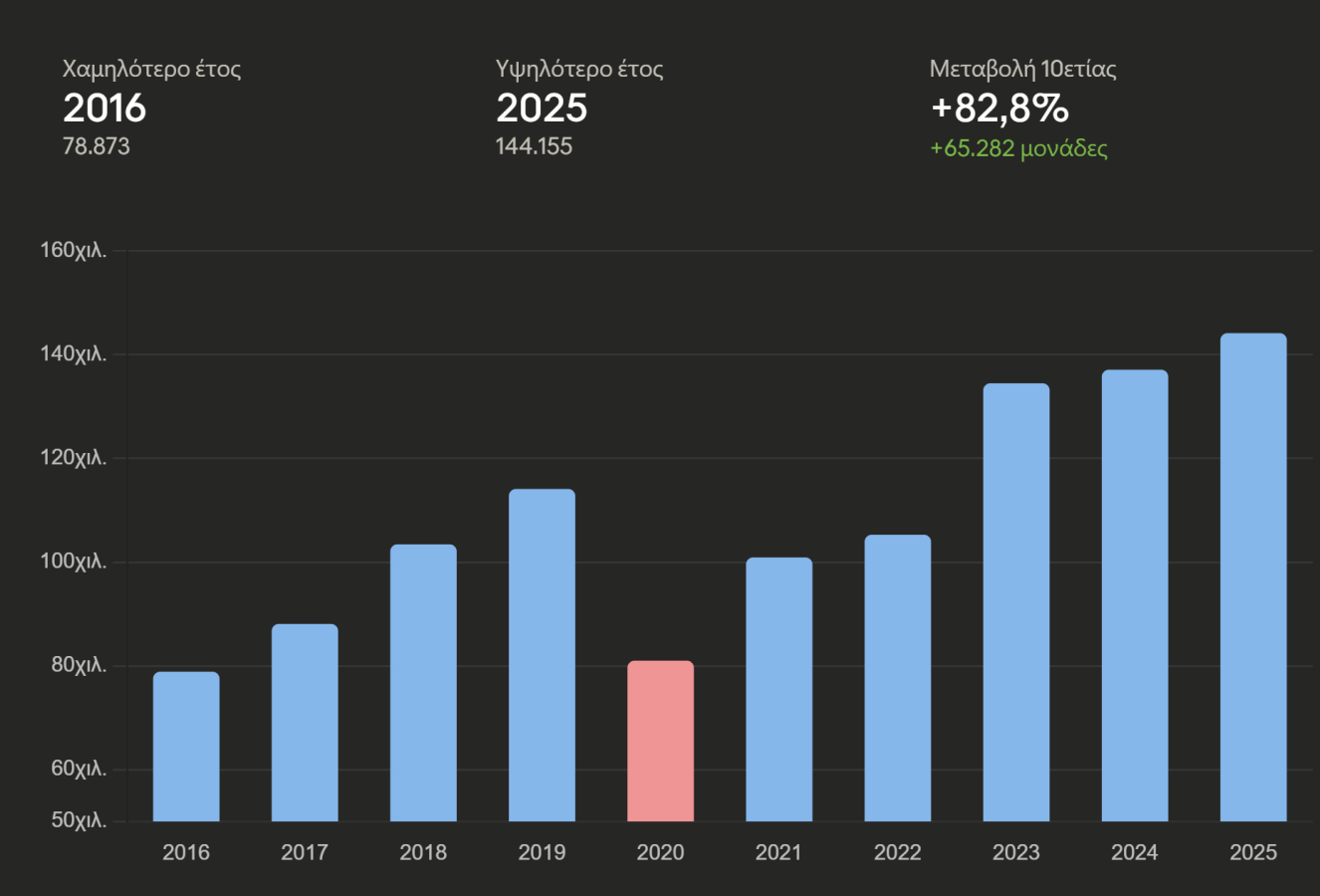This screenshot has width=1320, height=896.
Task: Click the "Υψηλότερο έτος" heading
Action: [579, 69]
